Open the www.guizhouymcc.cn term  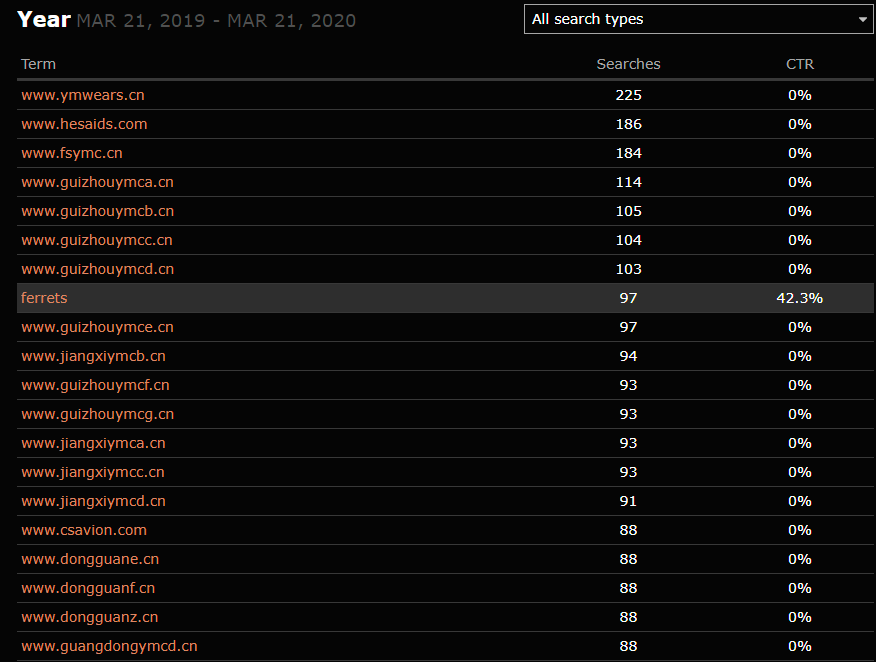click(97, 240)
